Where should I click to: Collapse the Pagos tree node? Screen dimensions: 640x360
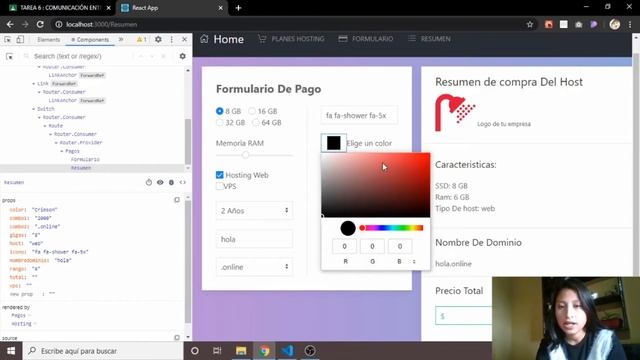coord(62,151)
